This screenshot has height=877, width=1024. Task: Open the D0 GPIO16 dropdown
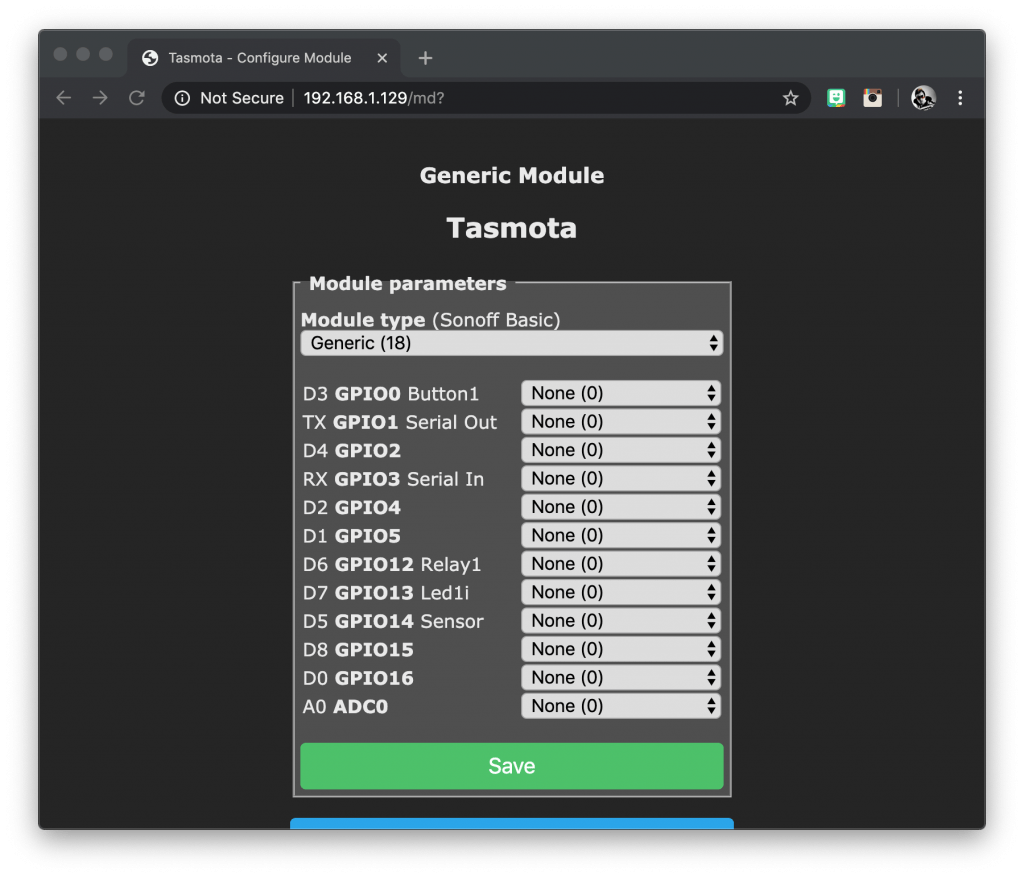click(x=620, y=677)
